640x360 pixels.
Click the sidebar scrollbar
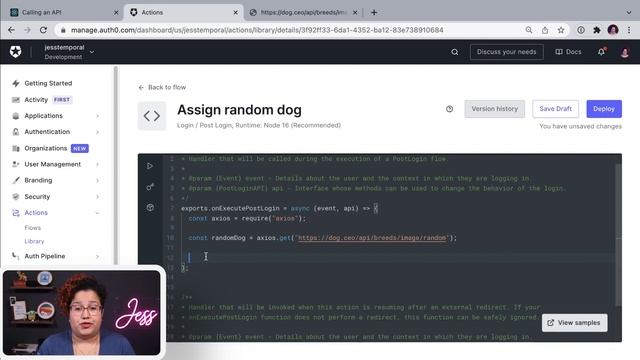coord(116,165)
